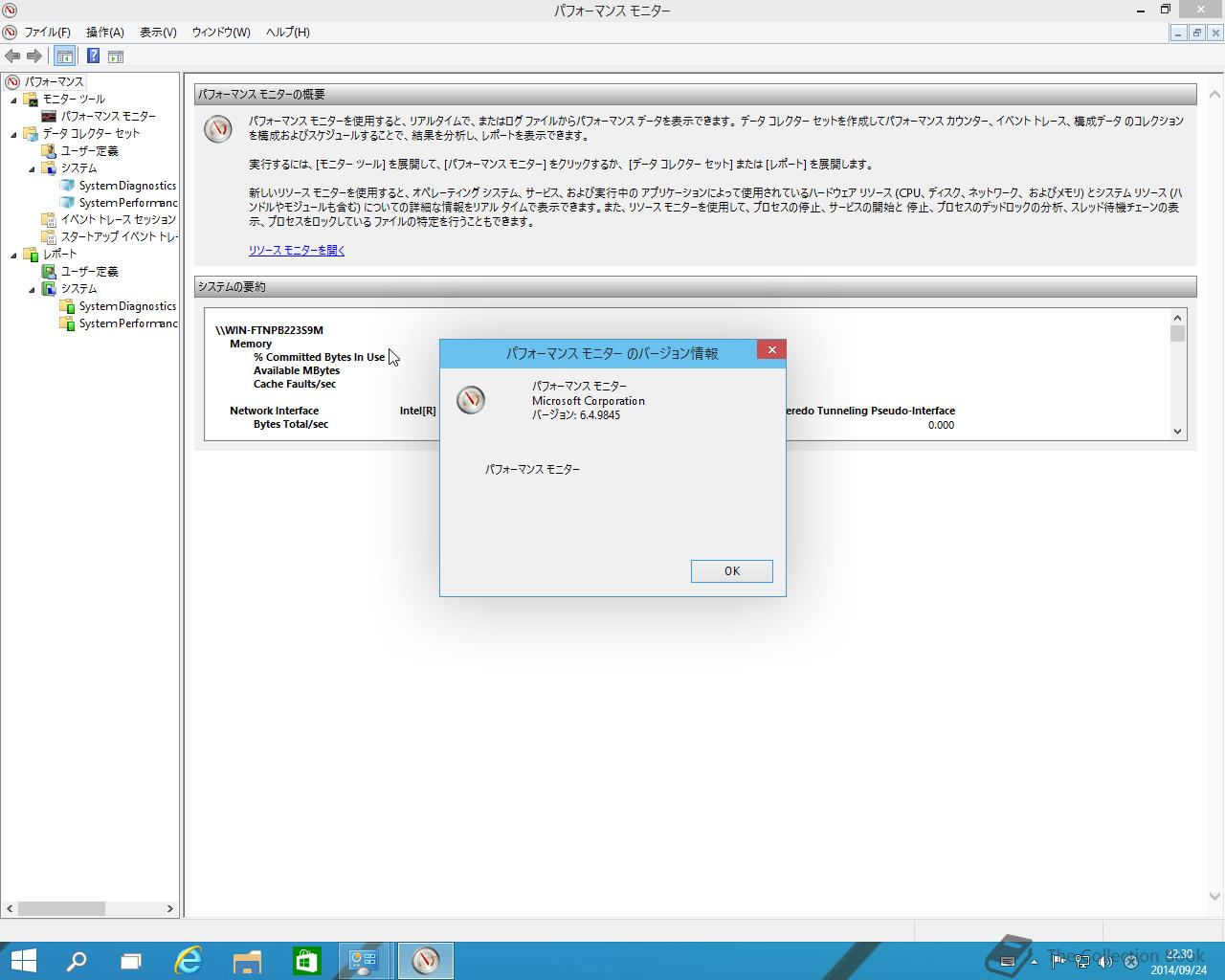1225x980 pixels.
Task: Select System Performance under data collector sets
Action: (x=127, y=202)
